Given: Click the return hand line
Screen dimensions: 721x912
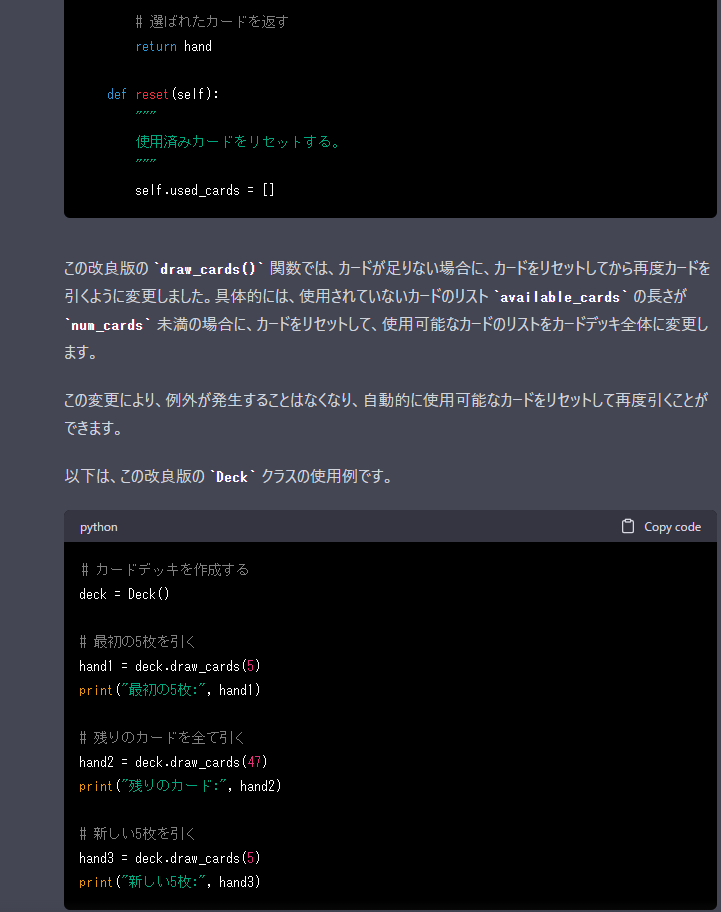Looking at the screenshot, I should point(173,47).
